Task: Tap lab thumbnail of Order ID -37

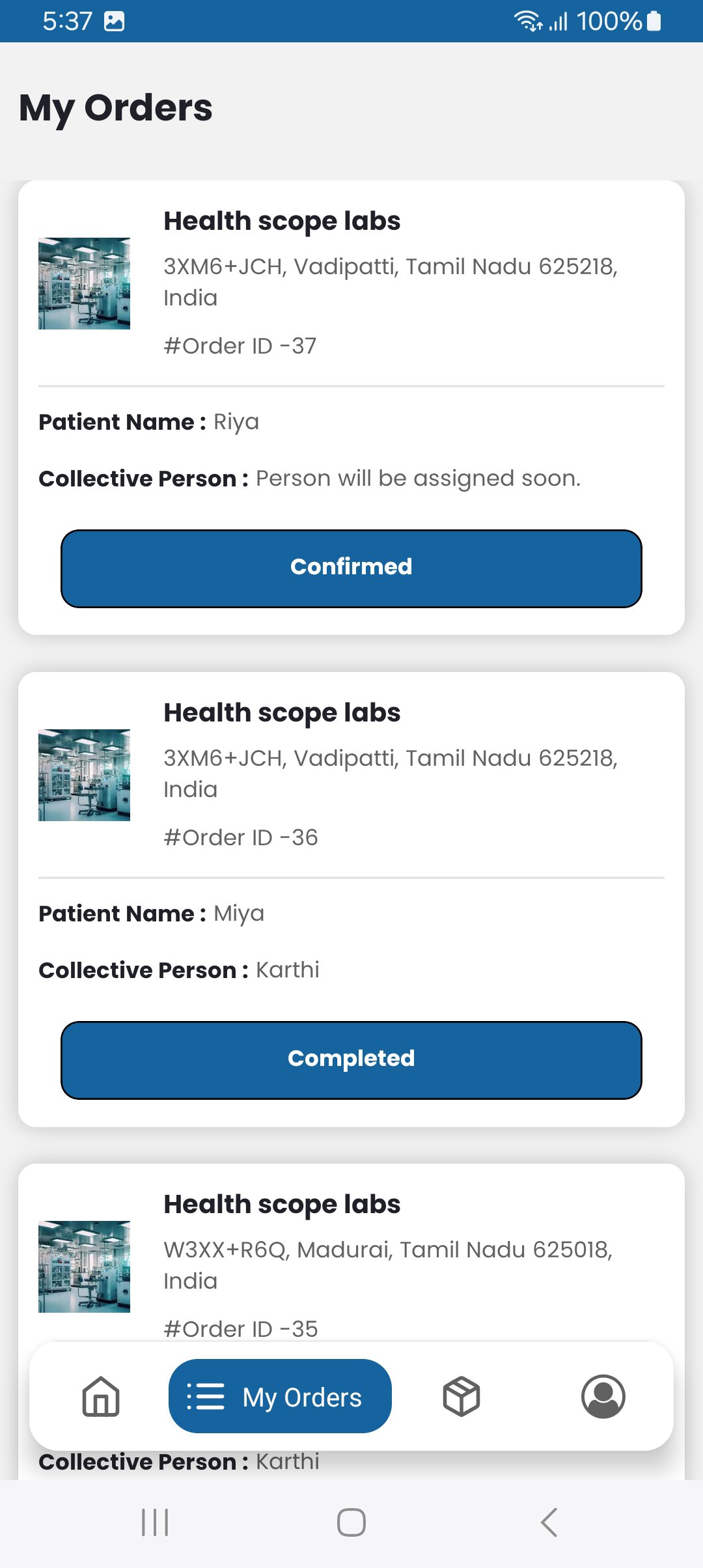Action: coord(85,283)
